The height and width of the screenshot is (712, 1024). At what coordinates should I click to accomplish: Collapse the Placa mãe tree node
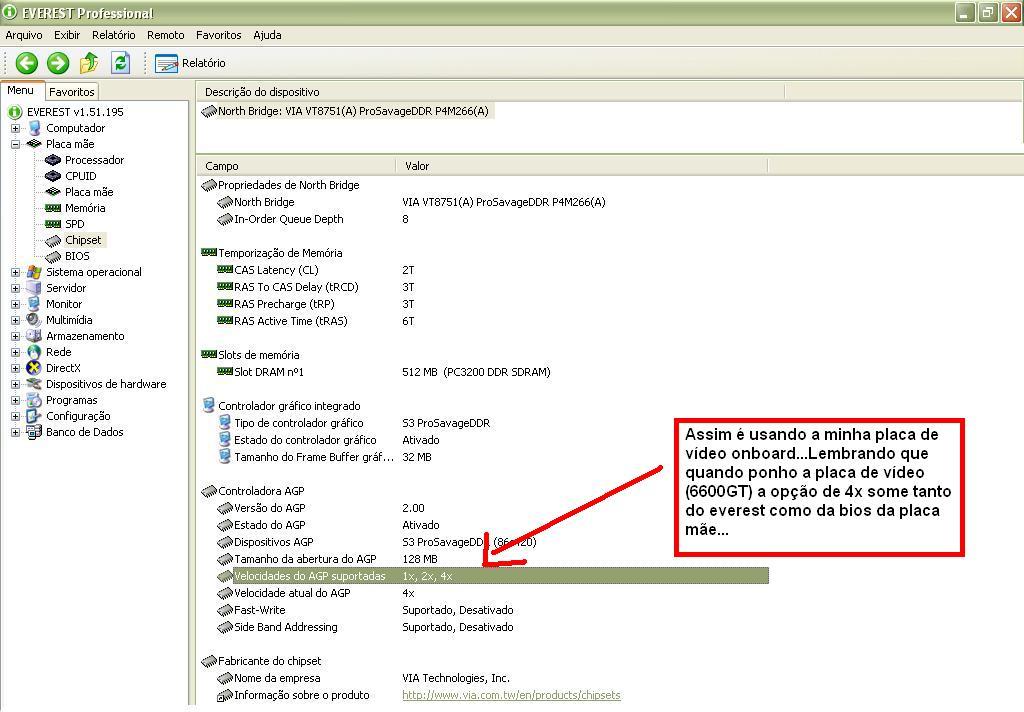coord(15,144)
